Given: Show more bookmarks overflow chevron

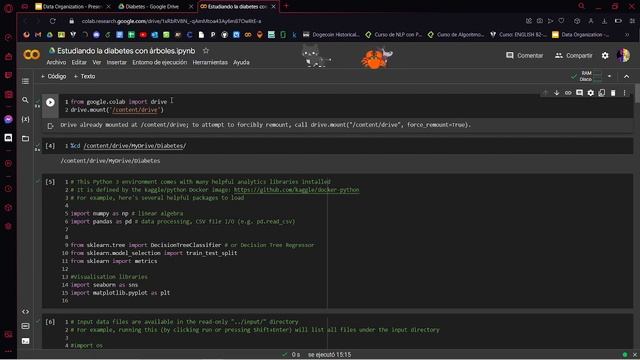Looking at the screenshot, I should tap(627, 35).
